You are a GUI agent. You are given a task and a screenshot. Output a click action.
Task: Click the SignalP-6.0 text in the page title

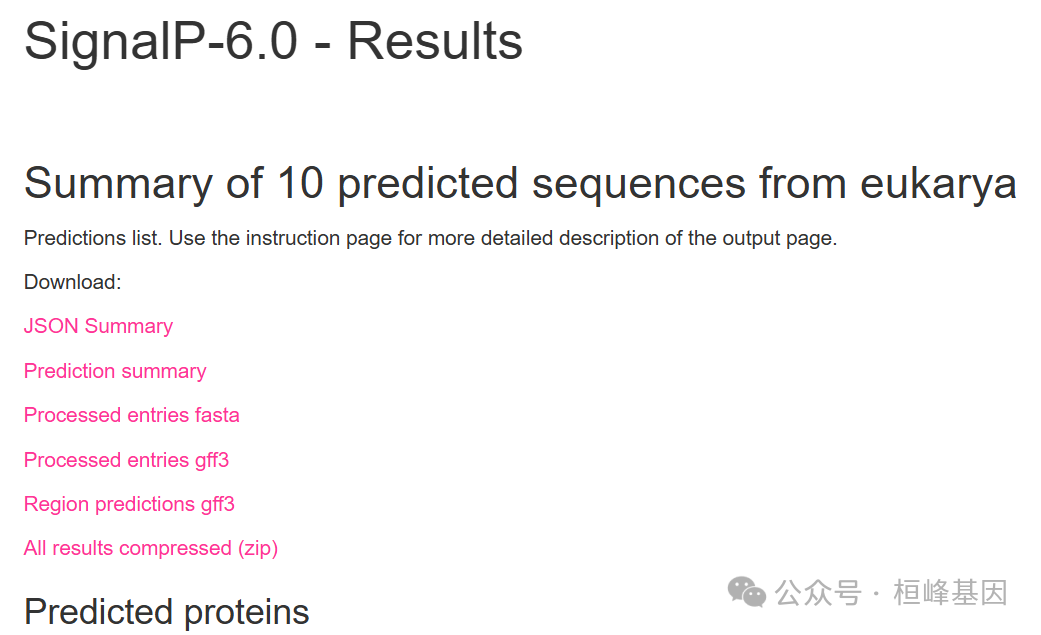point(161,42)
